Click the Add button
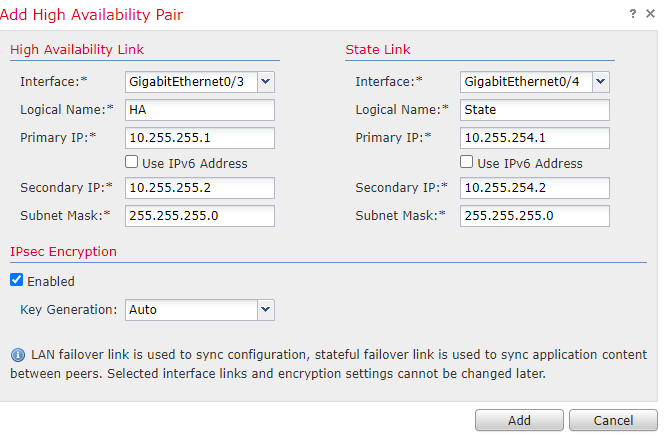This screenshot has width=665, height=436. [x=519, y=420]
